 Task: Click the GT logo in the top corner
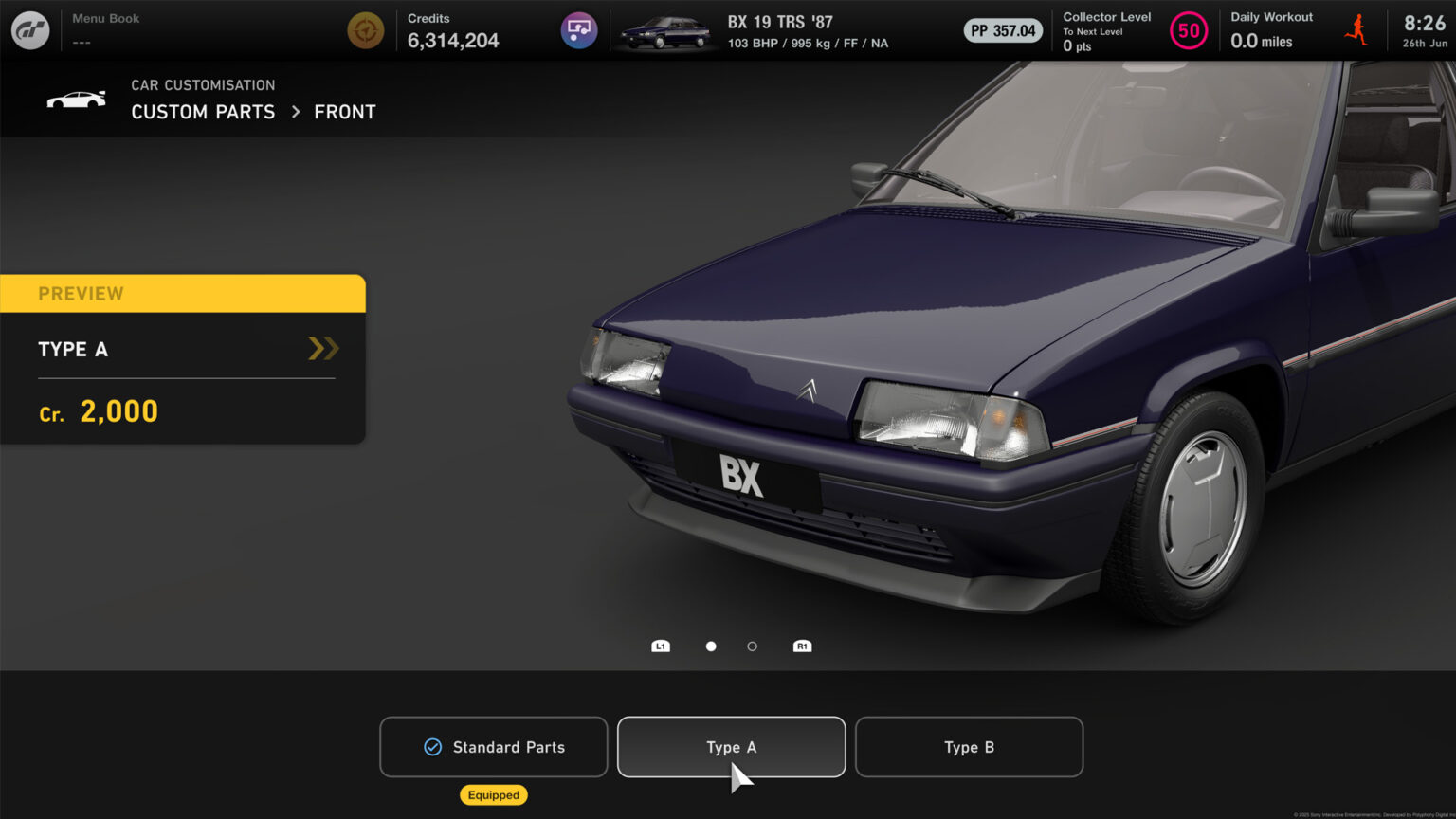pyautogui.click(x=29, y=29)
